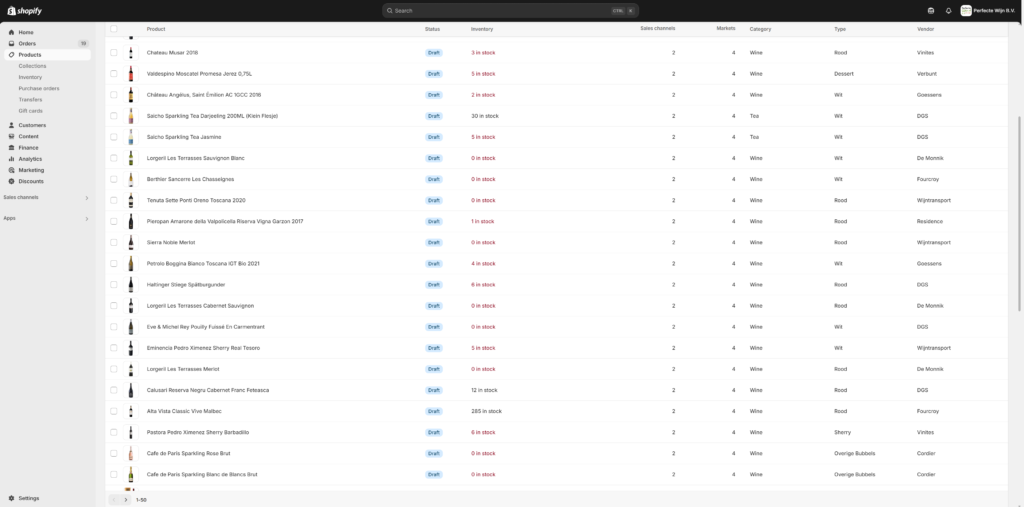
Task: Go to Orders in the sidebar
Action: (27, 43)
